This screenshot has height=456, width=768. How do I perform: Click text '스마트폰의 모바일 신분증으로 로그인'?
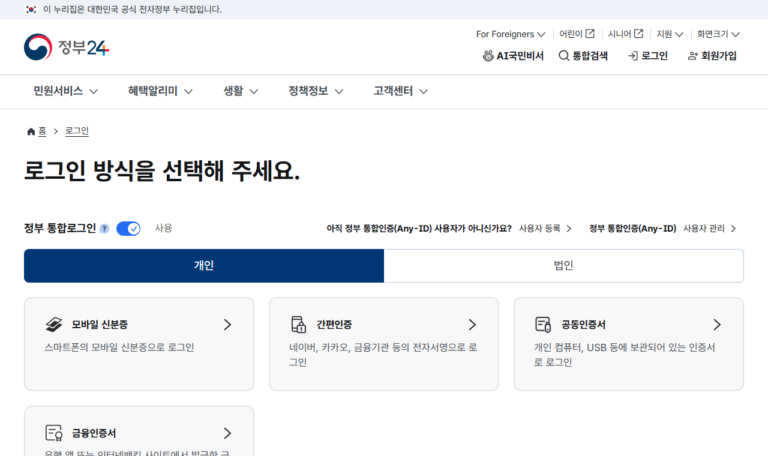[x=119, y=347]
